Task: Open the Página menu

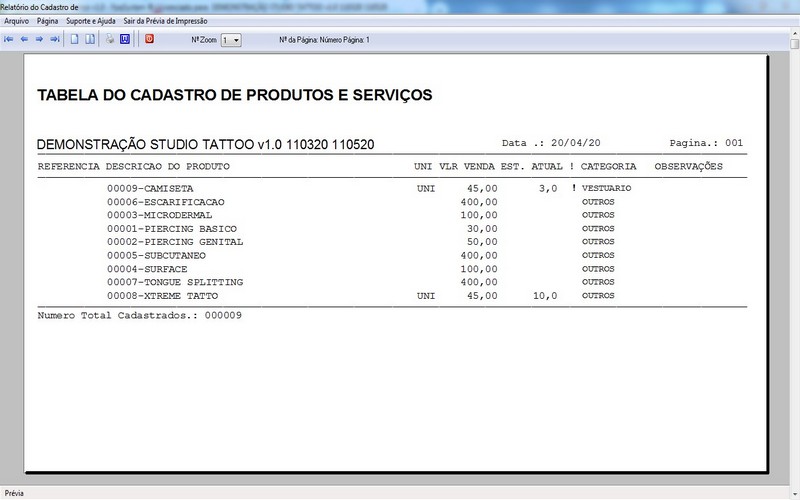Action: [x=47, y=21]
